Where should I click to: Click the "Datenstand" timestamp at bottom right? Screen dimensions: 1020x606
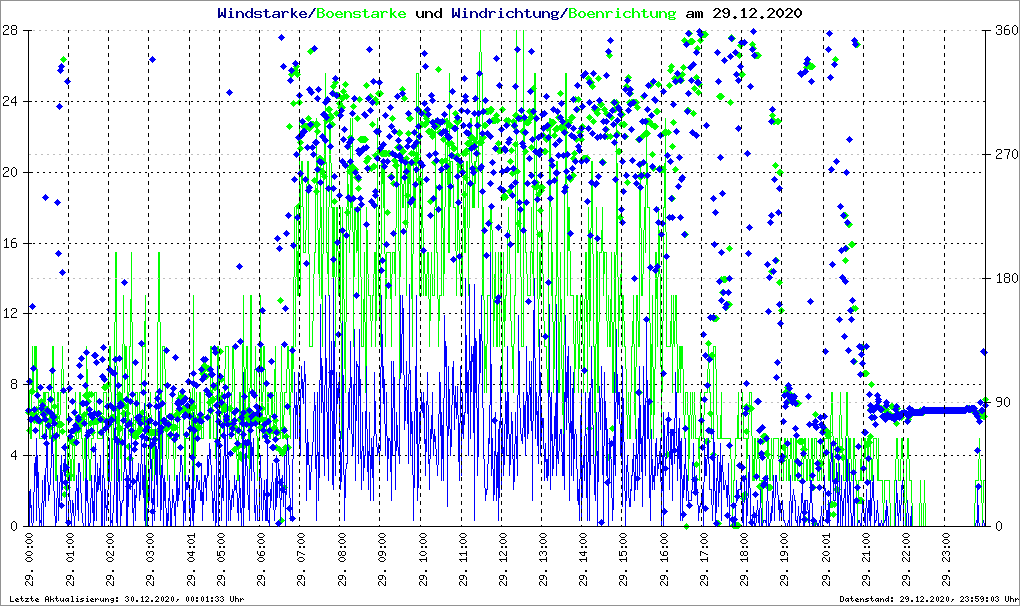point(923,599)
